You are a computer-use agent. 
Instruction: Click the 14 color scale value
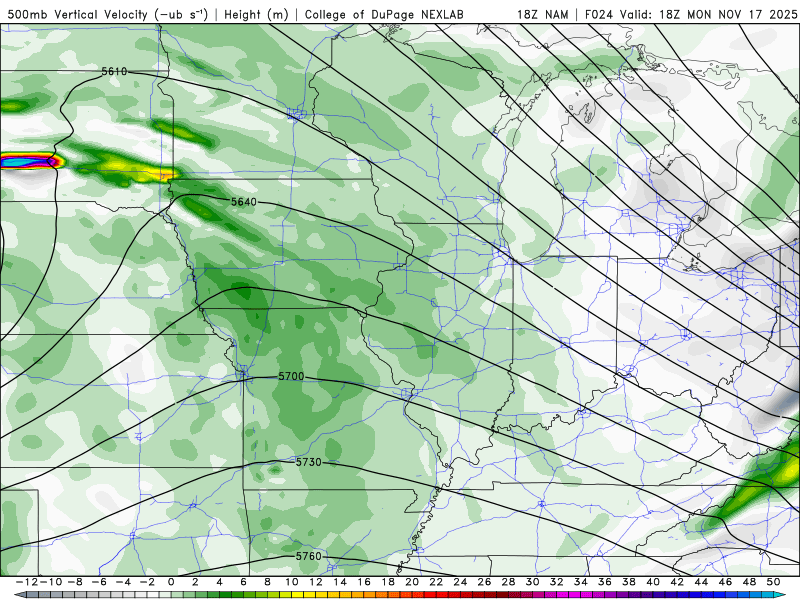pyautogui.click(x=340, y=582)
